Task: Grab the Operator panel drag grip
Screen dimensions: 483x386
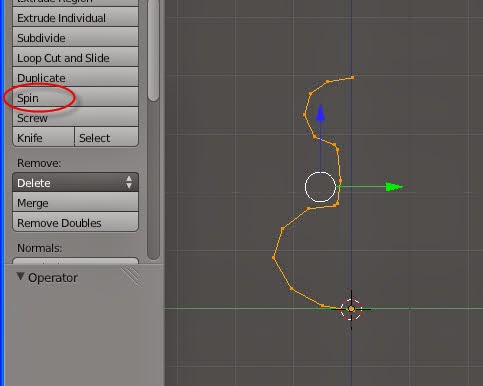Action: click(x=131, y=276)
